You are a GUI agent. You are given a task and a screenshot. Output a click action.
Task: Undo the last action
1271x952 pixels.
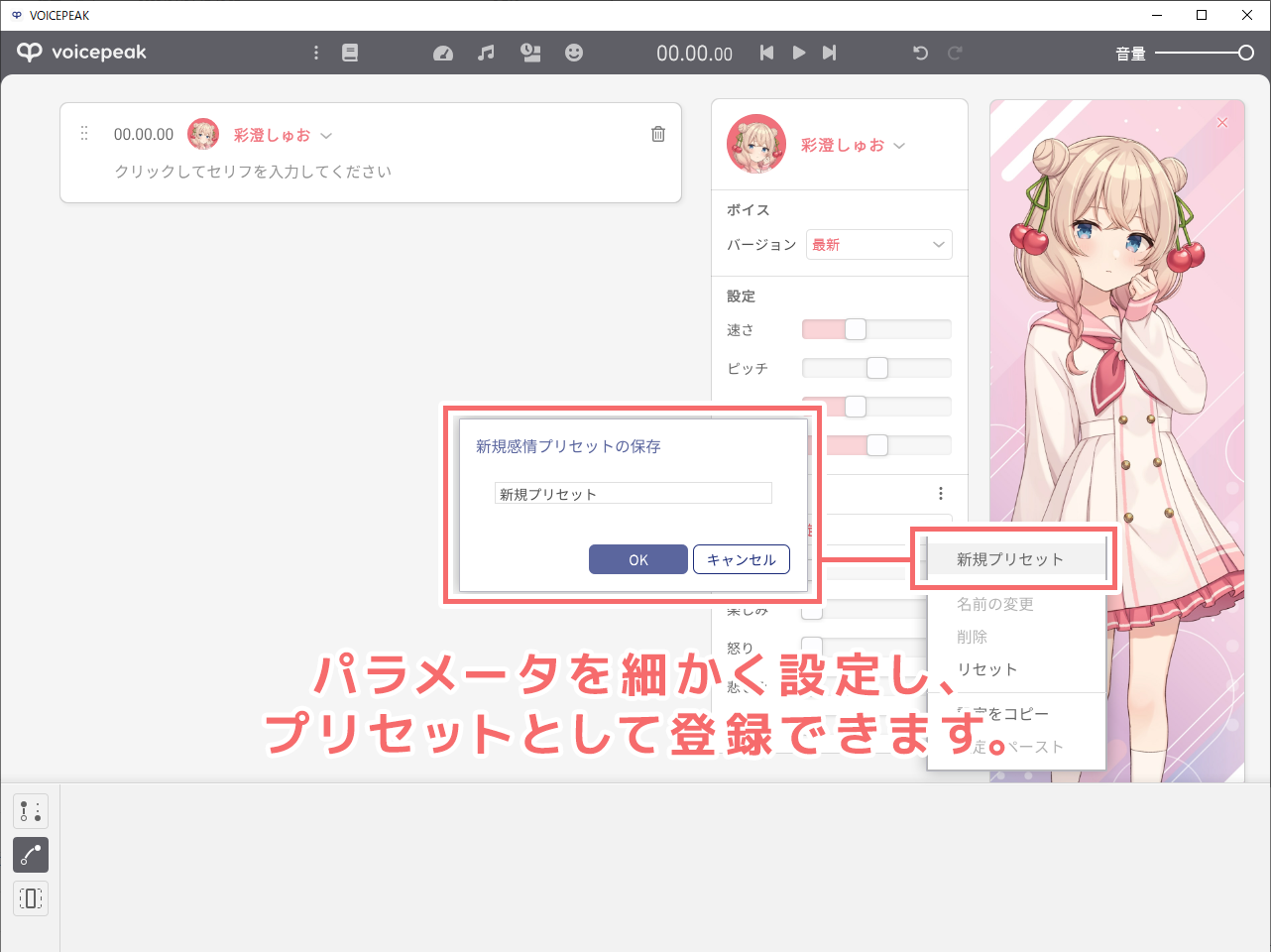(x=921, y=53)
